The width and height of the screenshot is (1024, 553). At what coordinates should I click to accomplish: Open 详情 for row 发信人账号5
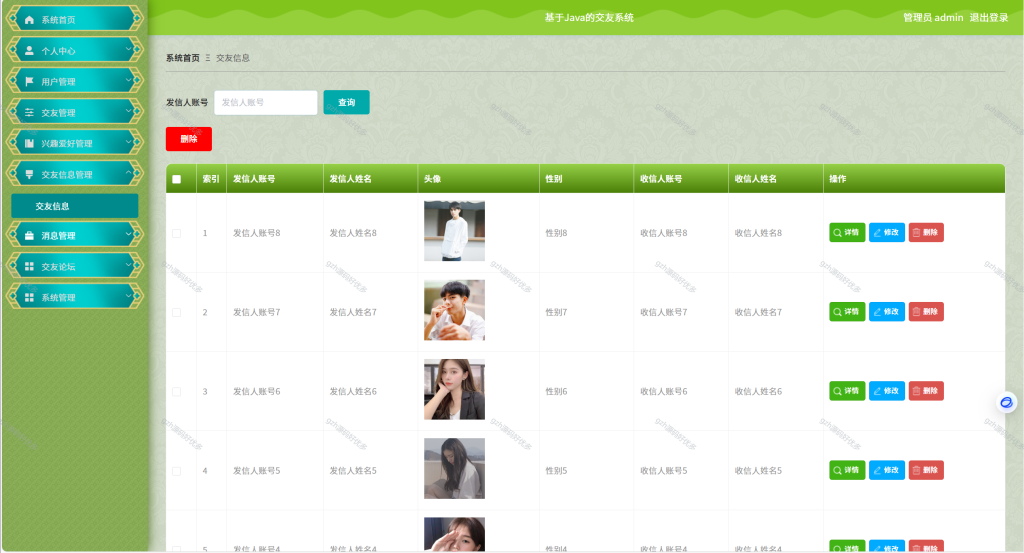847,470
